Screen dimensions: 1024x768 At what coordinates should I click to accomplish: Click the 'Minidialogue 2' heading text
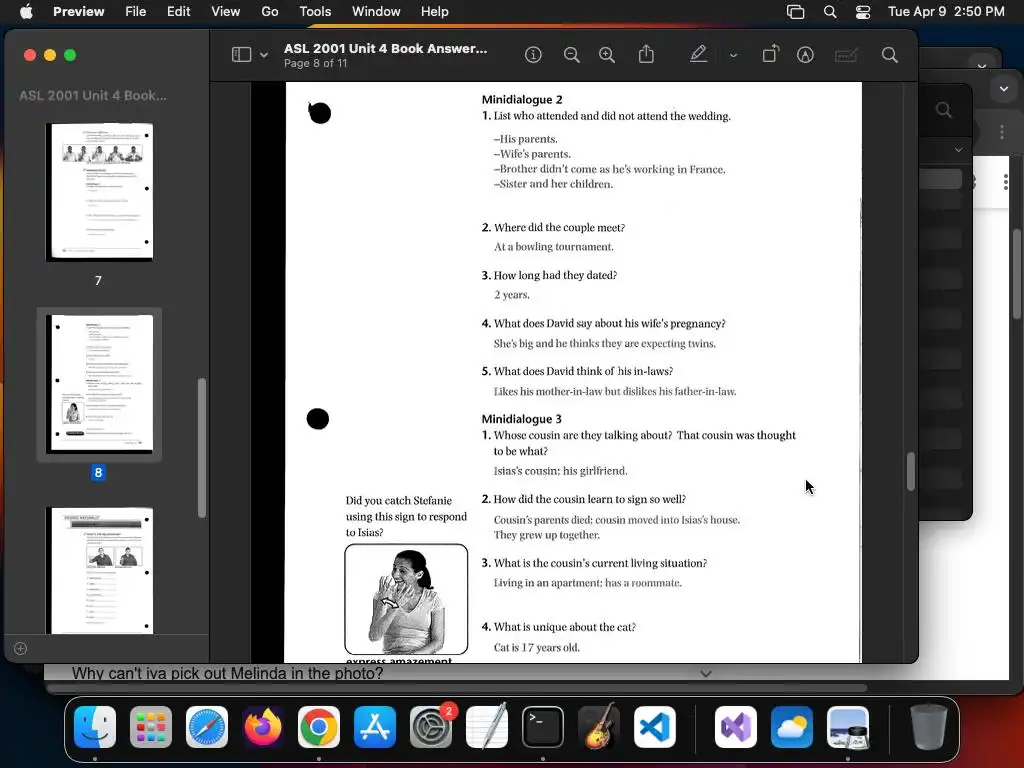(x=522, y=99)
